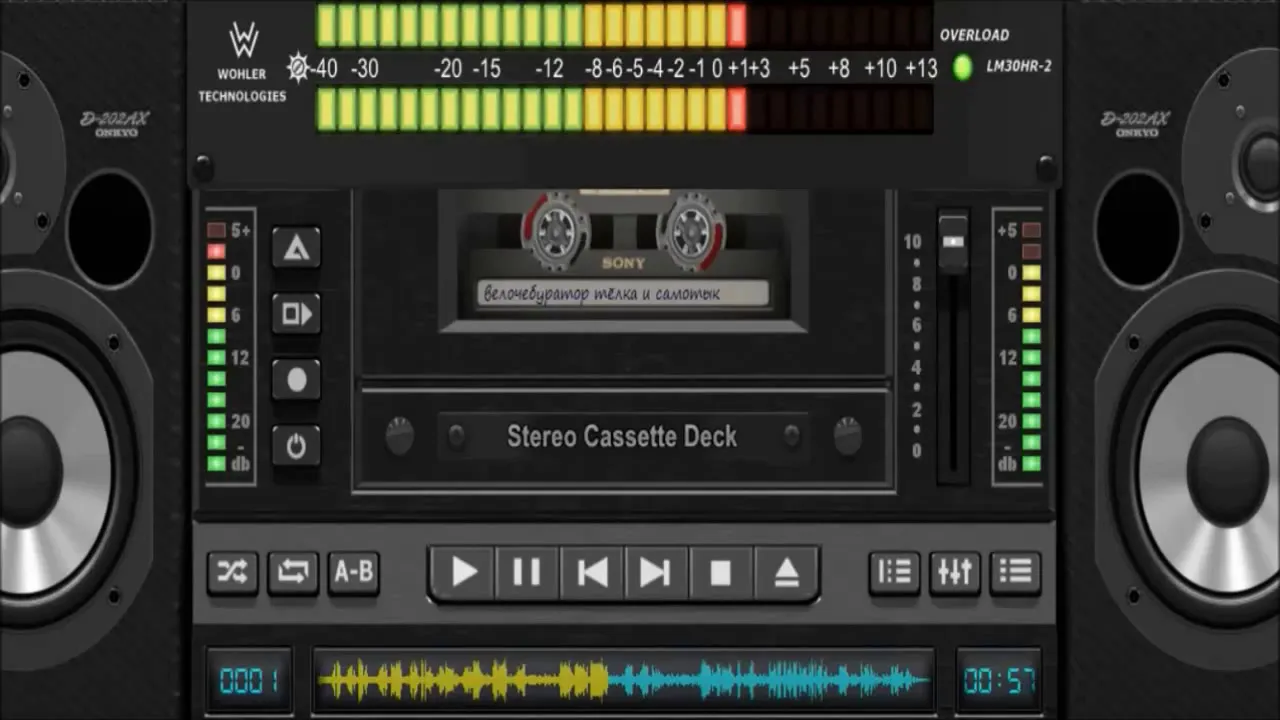Image resolution: width=1280 pixels, height=720 pixels.
Task: Click the right channel dB level meter
Action: click(x=1019, y=346)
